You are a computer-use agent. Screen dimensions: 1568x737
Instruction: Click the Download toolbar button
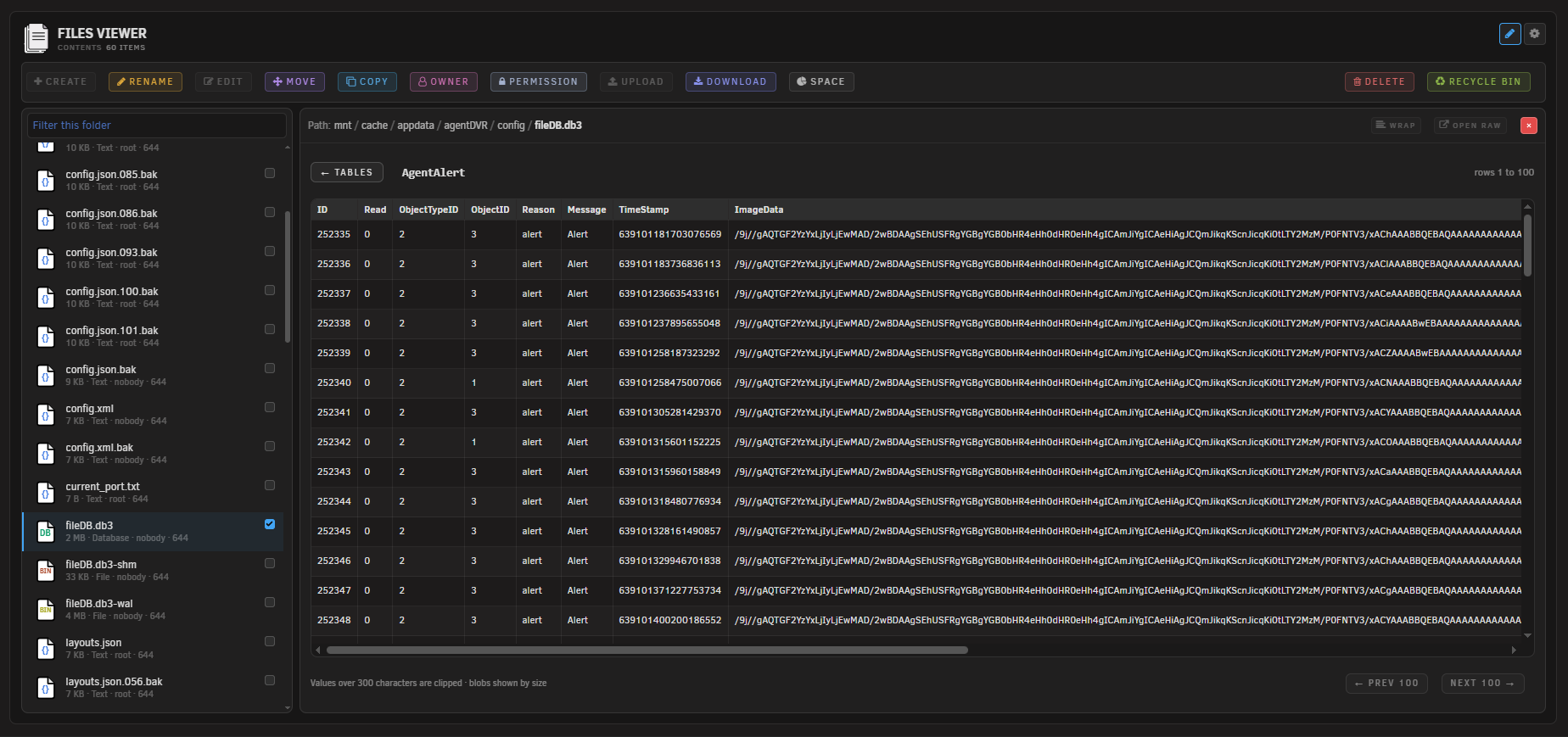pyautogui.click(x=731, y=81)
